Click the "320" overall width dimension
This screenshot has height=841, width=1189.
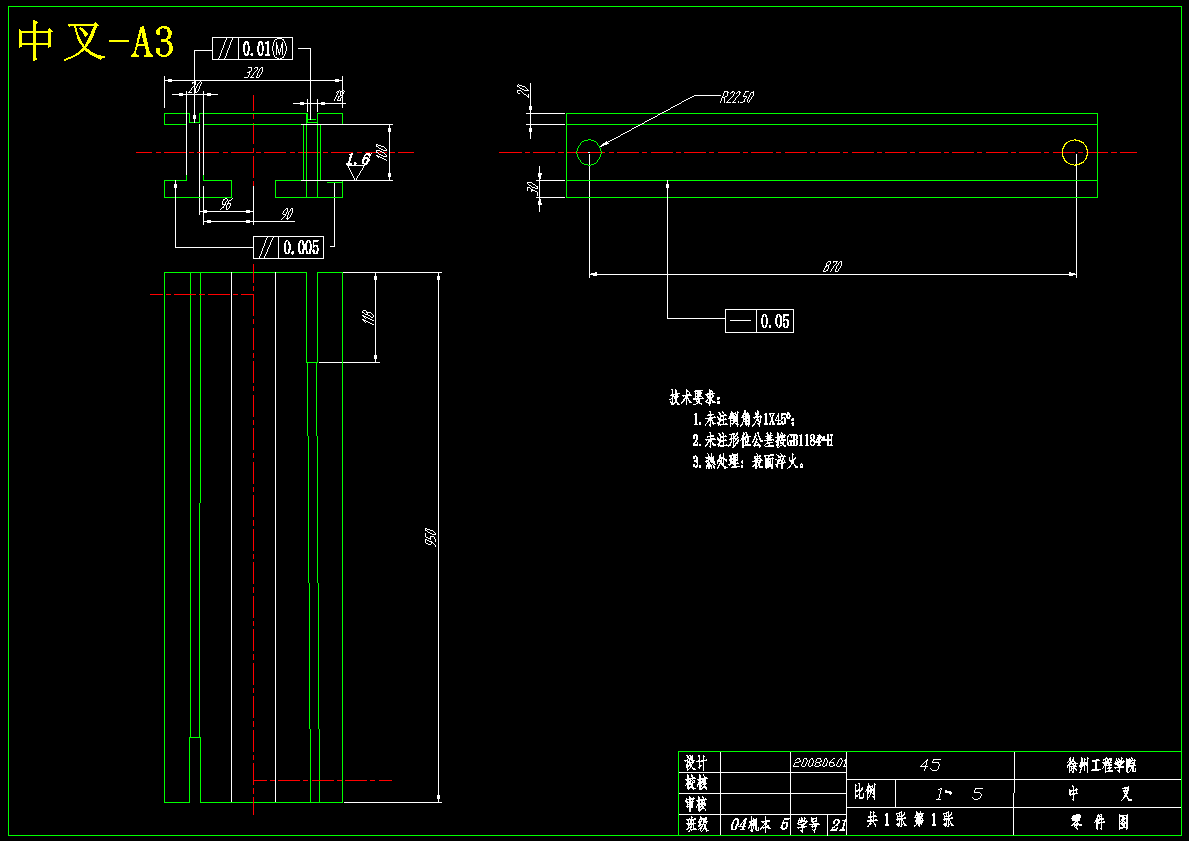[x=253, y=72]
